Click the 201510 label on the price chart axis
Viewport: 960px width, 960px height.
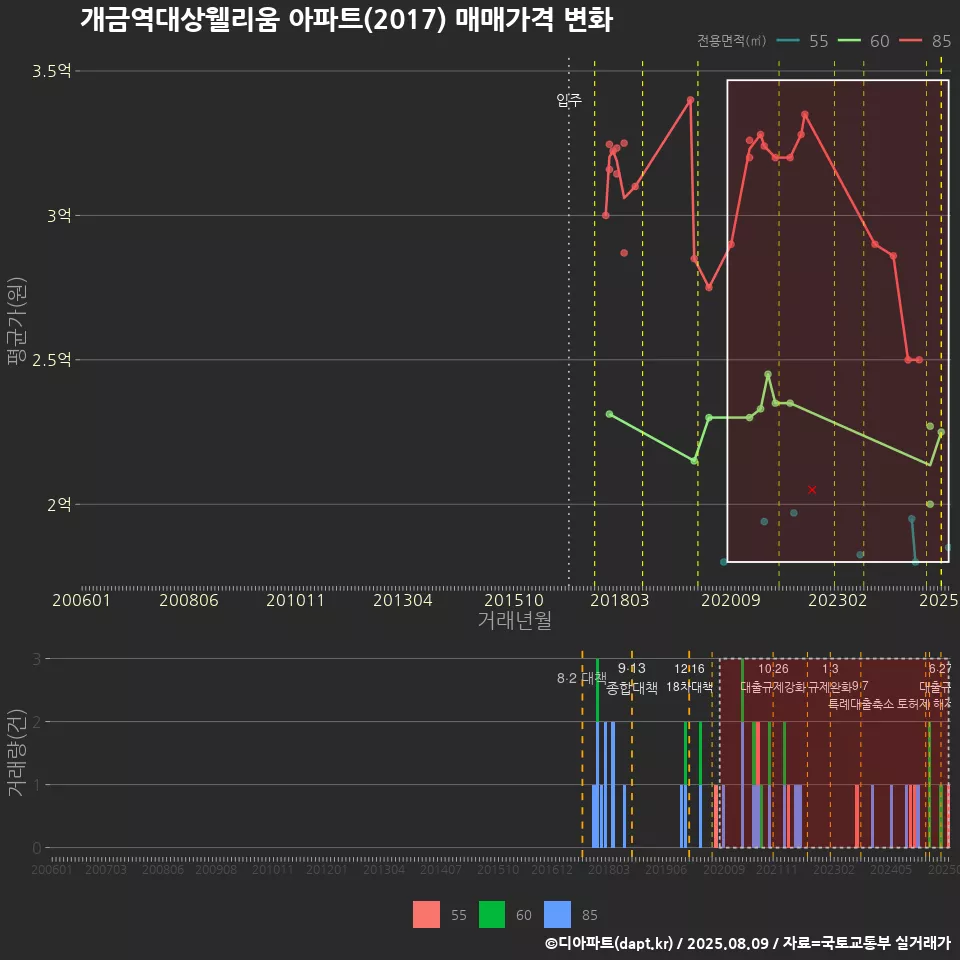pyautogui.click(x=514, y=600)
